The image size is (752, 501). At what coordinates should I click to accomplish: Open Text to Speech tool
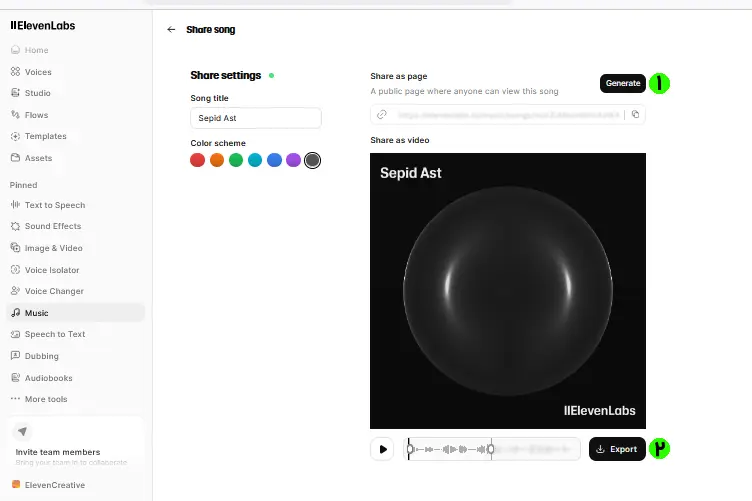point(55,205)
